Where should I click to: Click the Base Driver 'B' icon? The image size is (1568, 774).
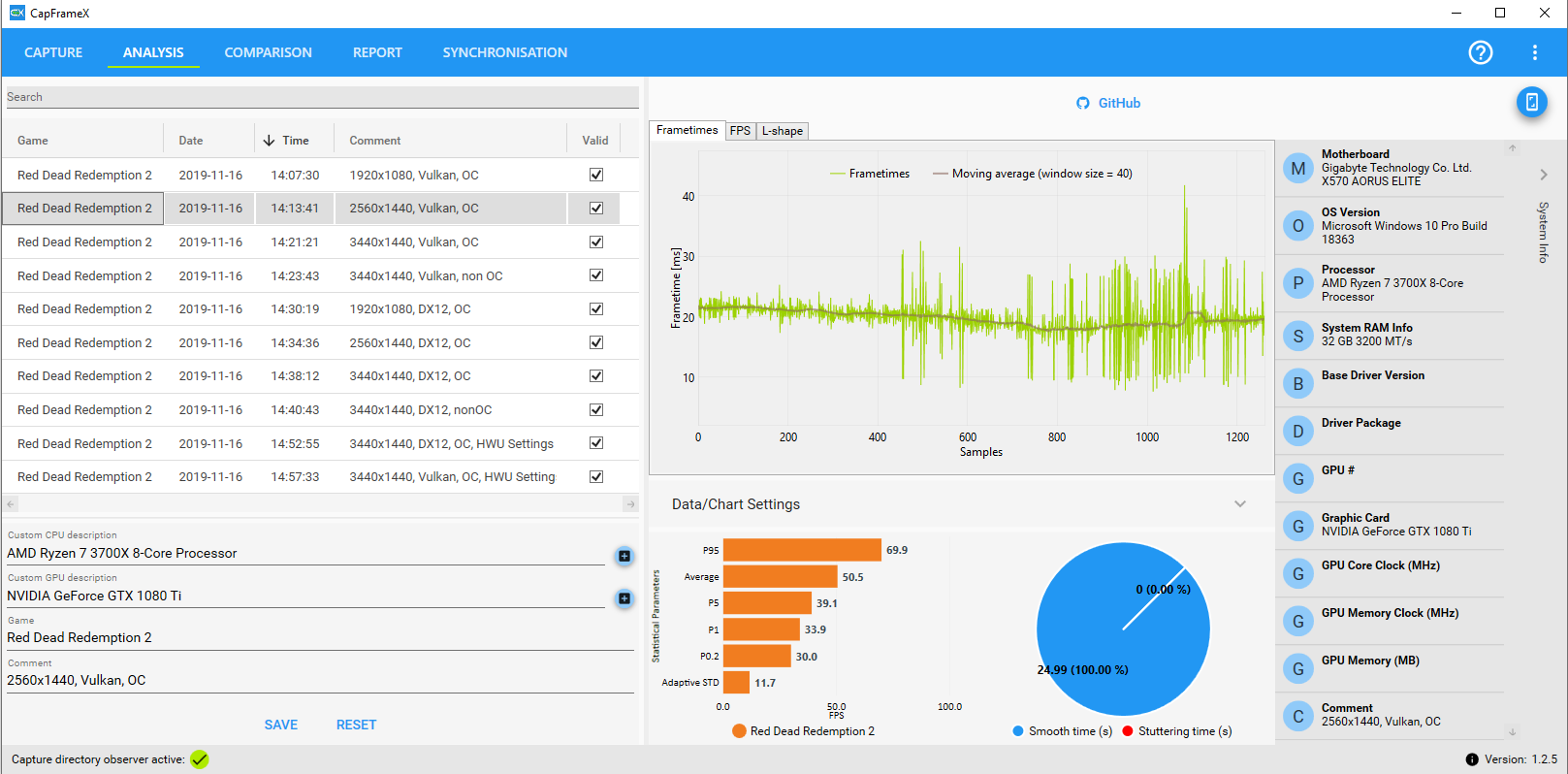click(1298, 383)
